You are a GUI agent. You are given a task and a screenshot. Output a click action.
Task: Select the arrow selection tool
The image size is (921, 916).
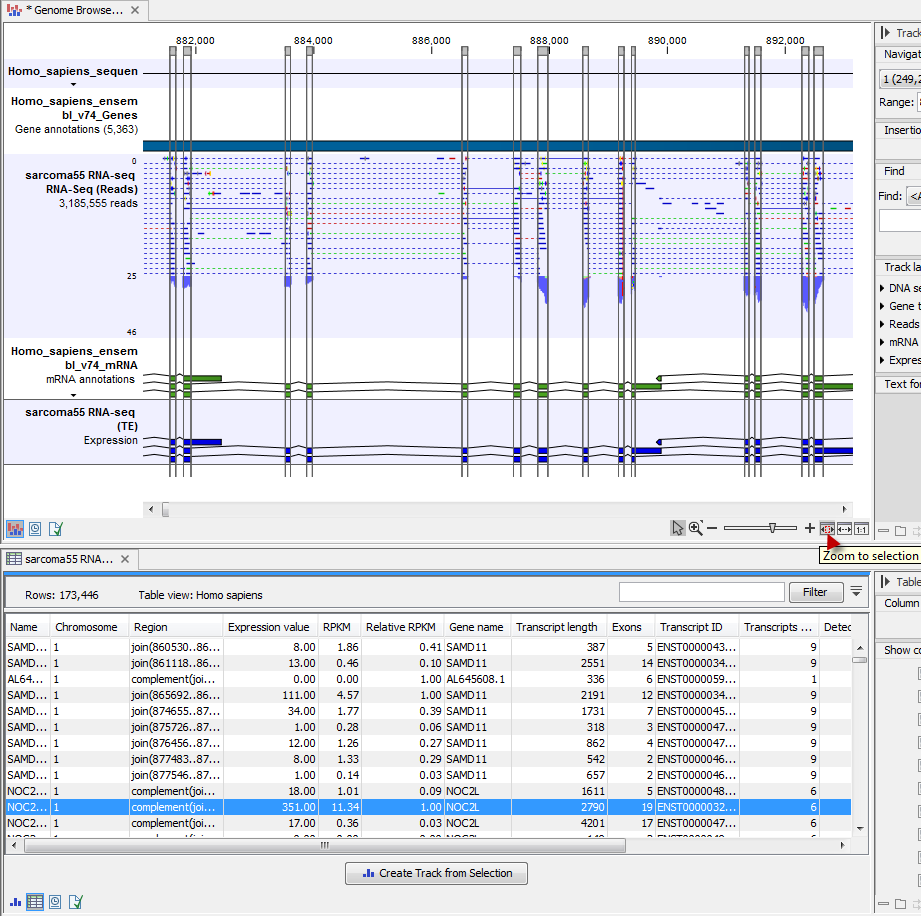tap(678, 529)
